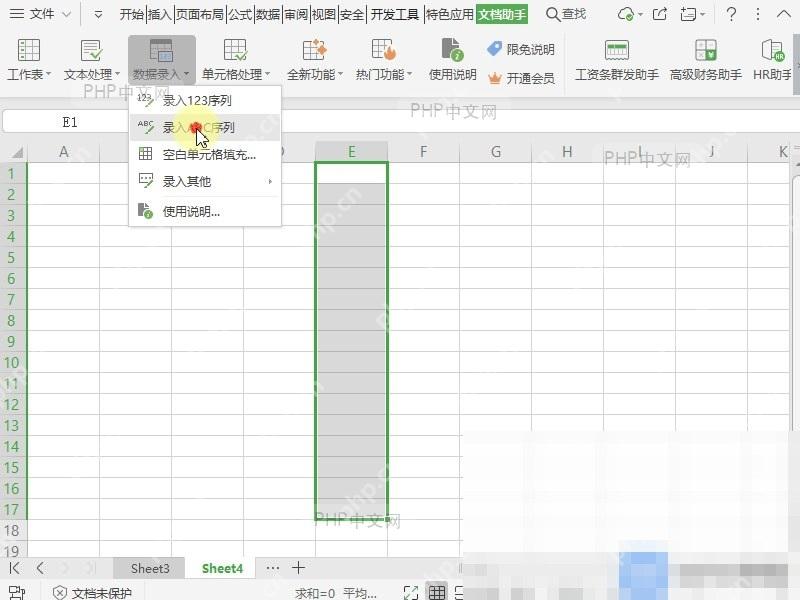The width and height of the screenshot is (800, 600).
Task: Open the quick access toolbar dropdown
Action: coord(98,15)
